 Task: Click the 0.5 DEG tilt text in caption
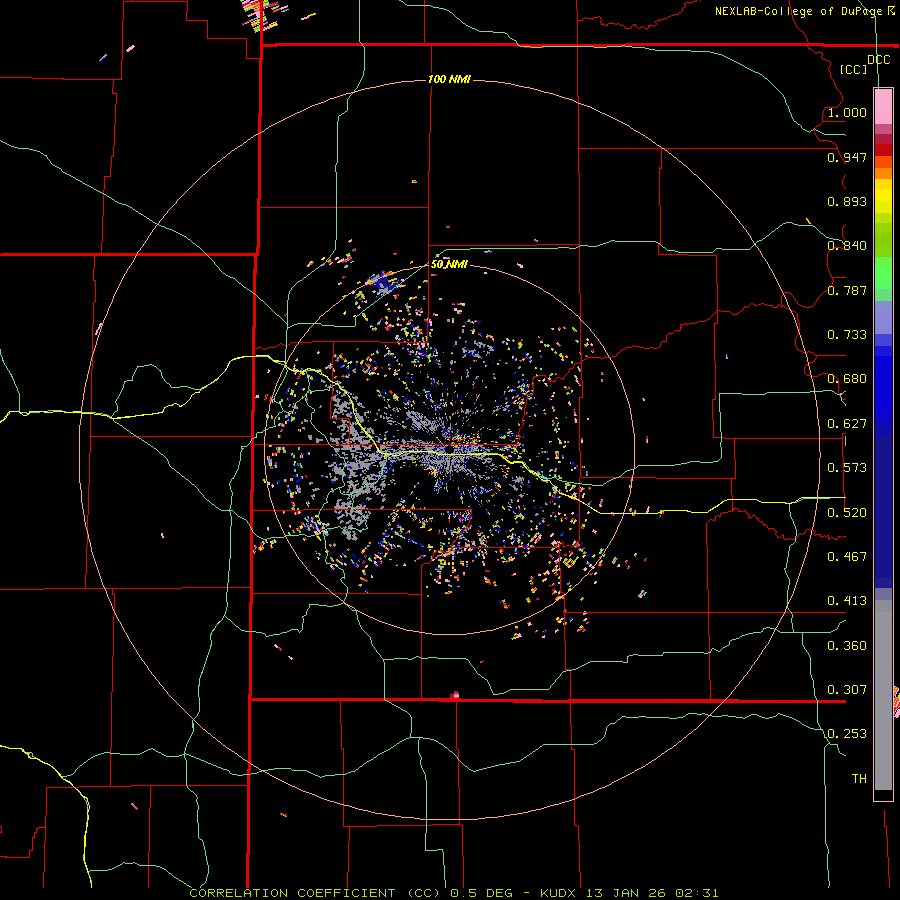(x=482, y=893)
